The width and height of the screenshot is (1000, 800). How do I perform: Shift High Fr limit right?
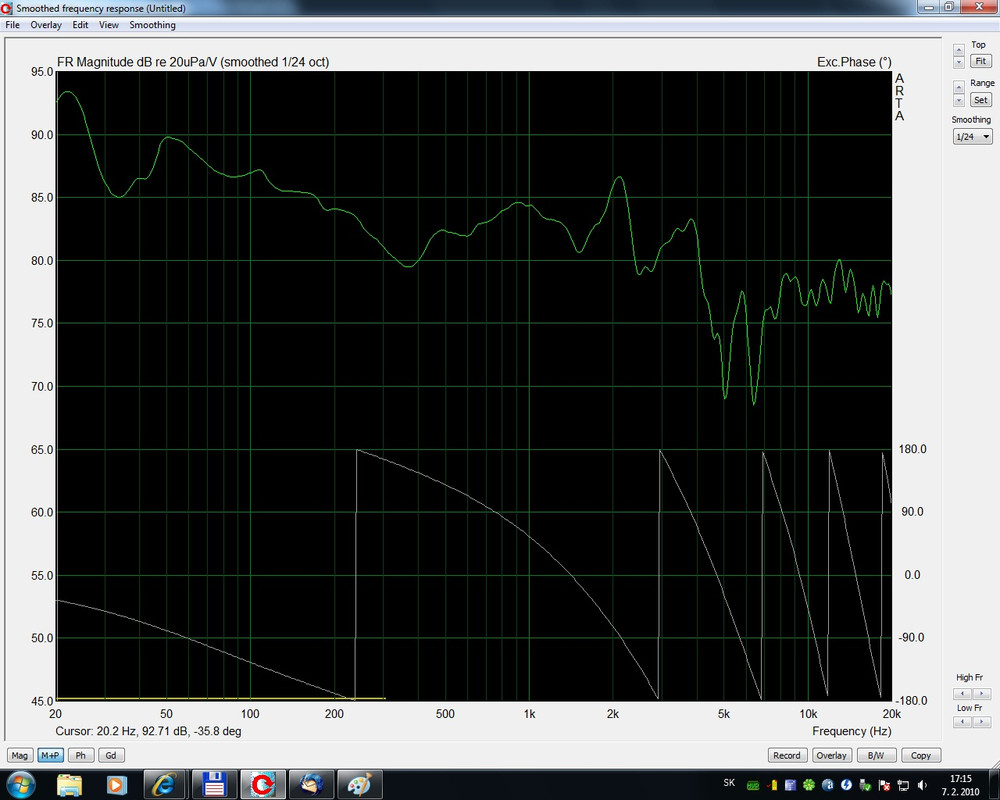(982, 693)
